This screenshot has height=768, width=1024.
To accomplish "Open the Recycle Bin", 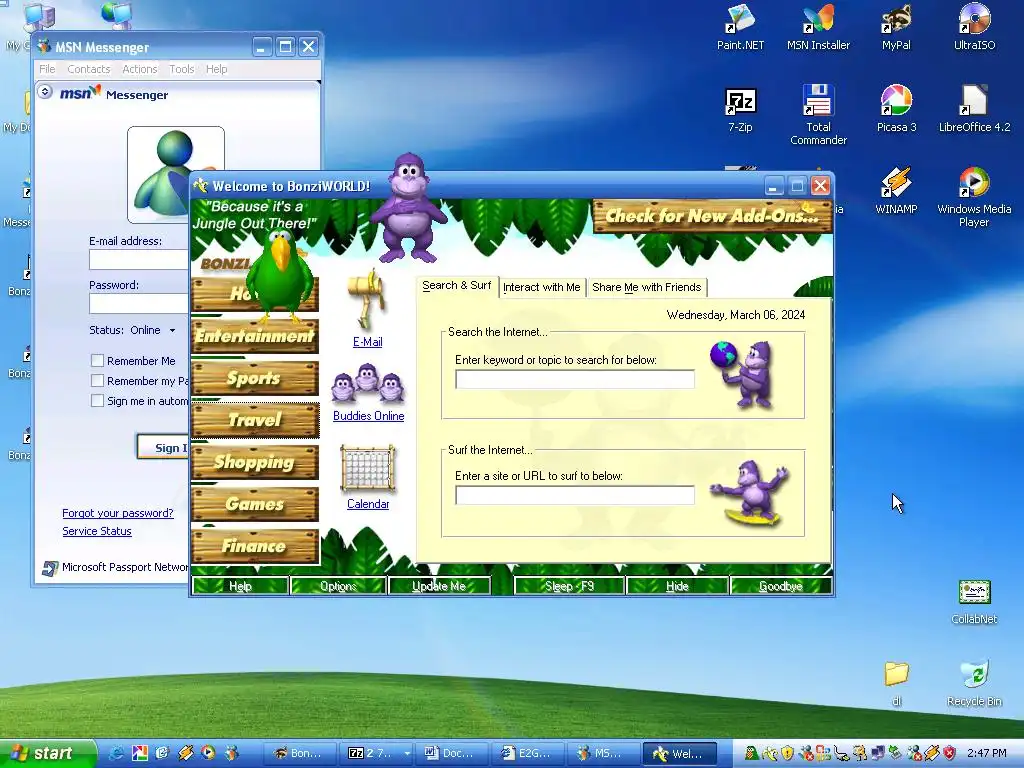I will (974, 684).
